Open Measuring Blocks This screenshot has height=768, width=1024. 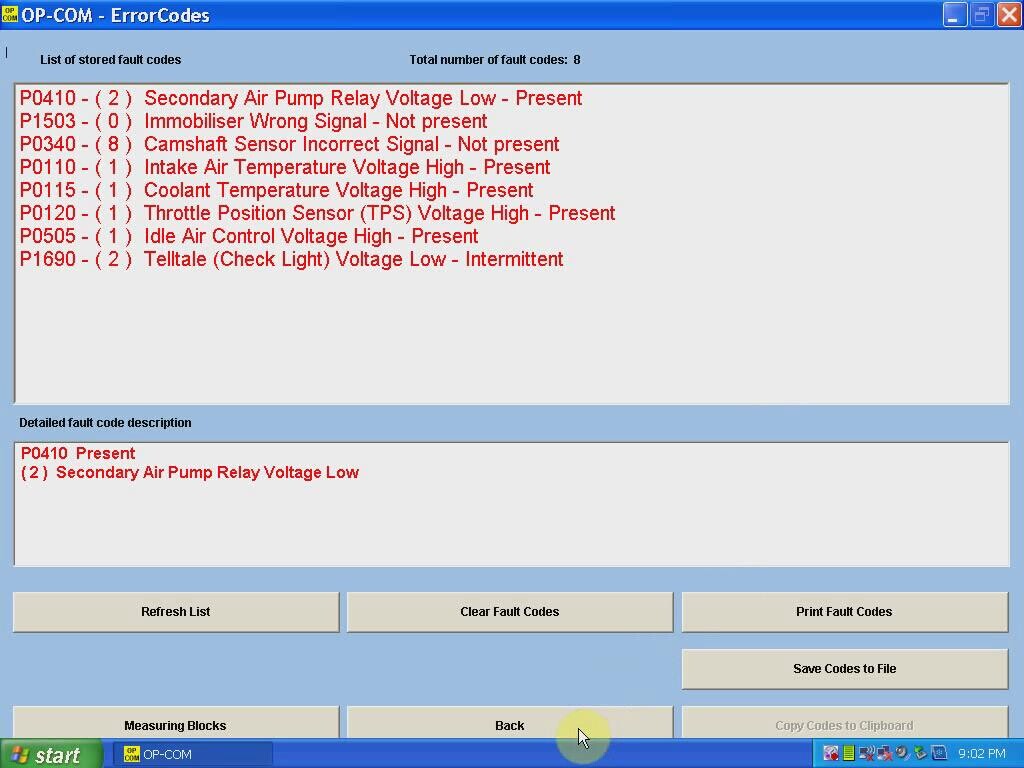pos(176,724)
